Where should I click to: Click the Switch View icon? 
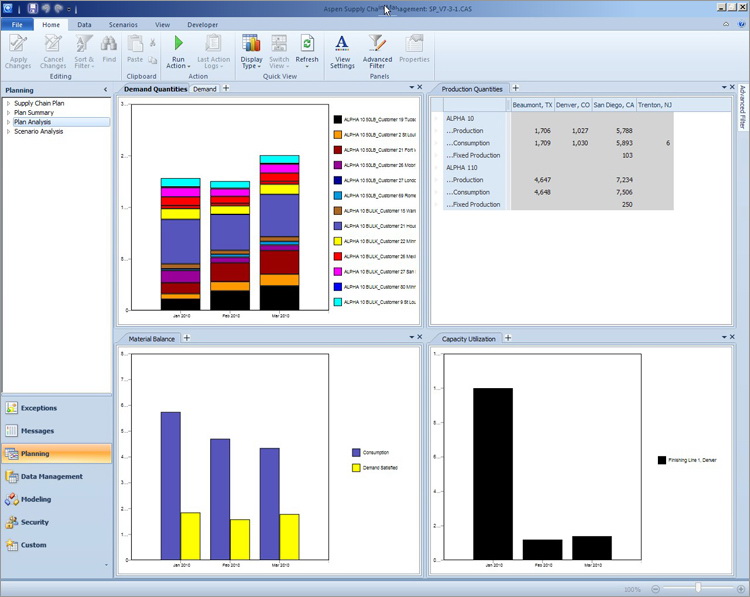pos(279,44)
